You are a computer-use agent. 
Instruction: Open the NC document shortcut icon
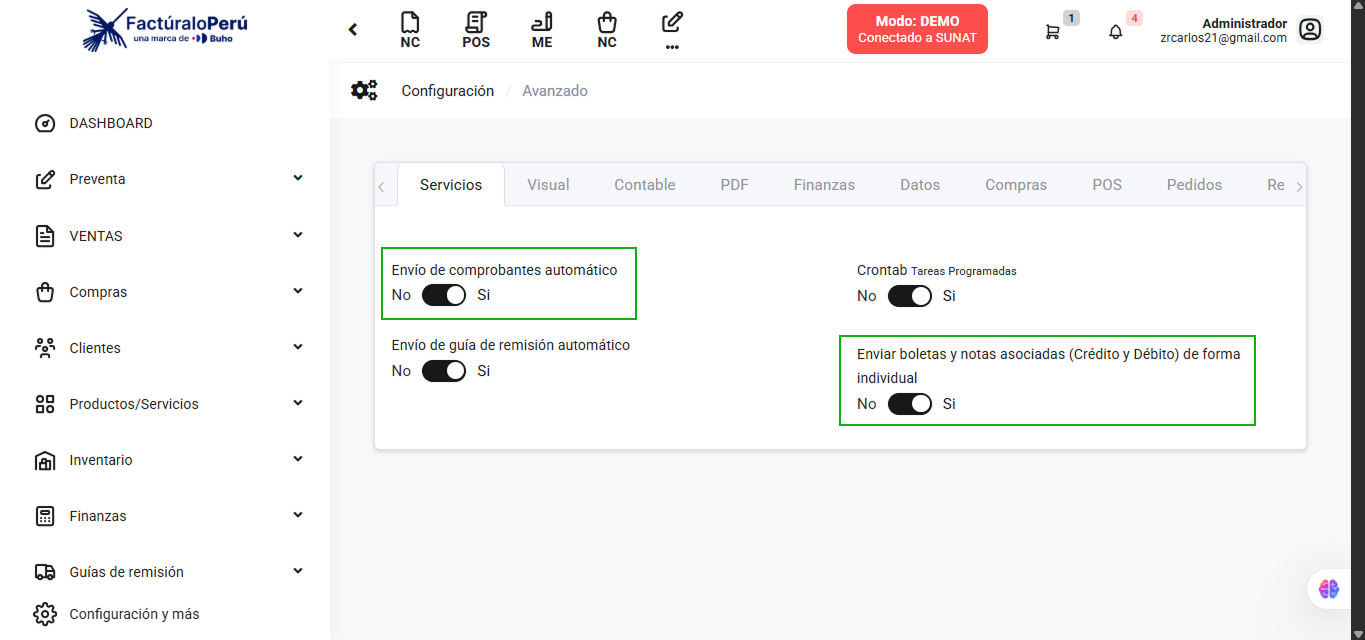[410, 28]
